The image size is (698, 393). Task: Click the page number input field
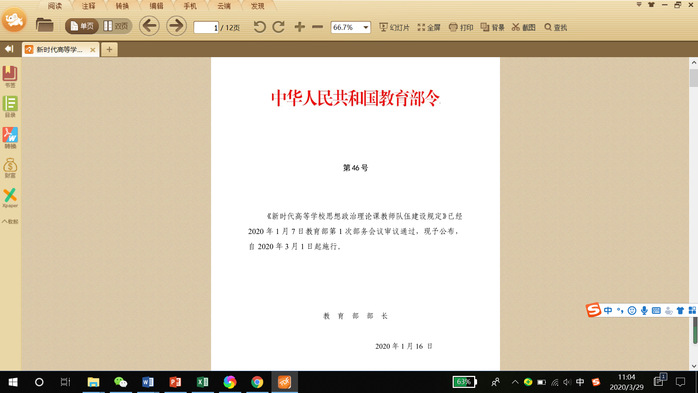coord(206,28)
